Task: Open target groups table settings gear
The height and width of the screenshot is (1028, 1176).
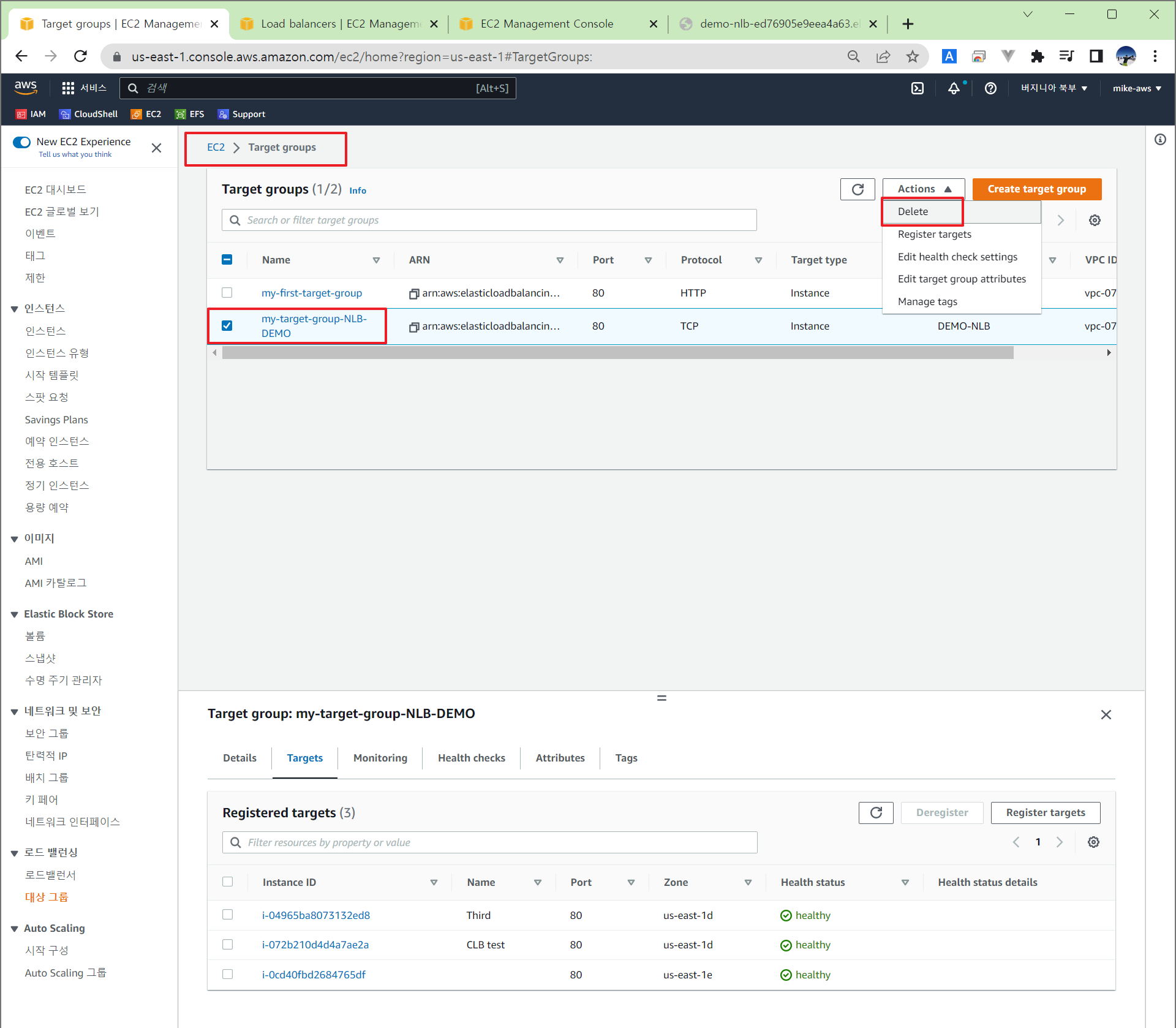Action: tap(1095, 221)
